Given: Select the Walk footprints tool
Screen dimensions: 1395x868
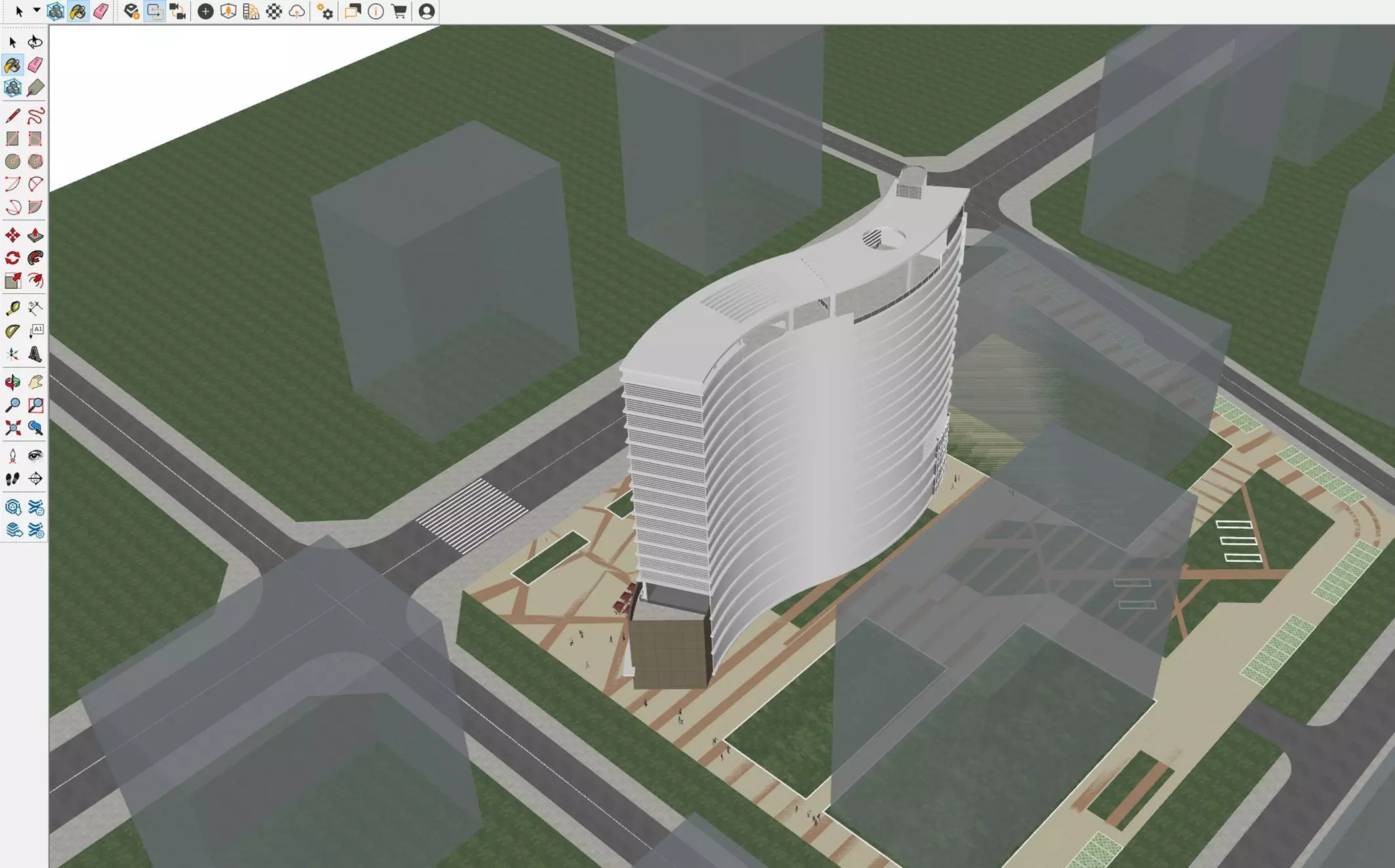Looking at the screenshot, I should (x=12, y=479).
